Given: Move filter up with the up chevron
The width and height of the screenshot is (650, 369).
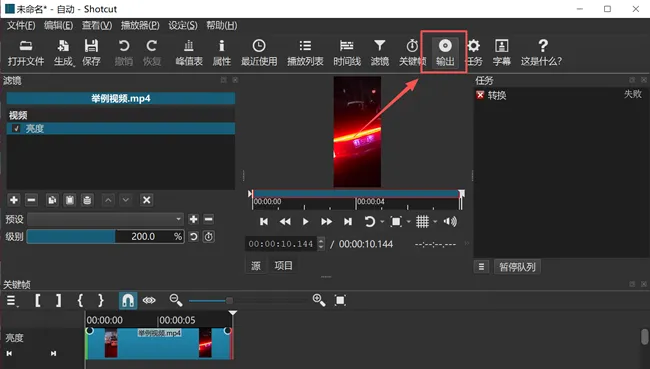Looking at the screenshot, I should (x=108, y=200).
